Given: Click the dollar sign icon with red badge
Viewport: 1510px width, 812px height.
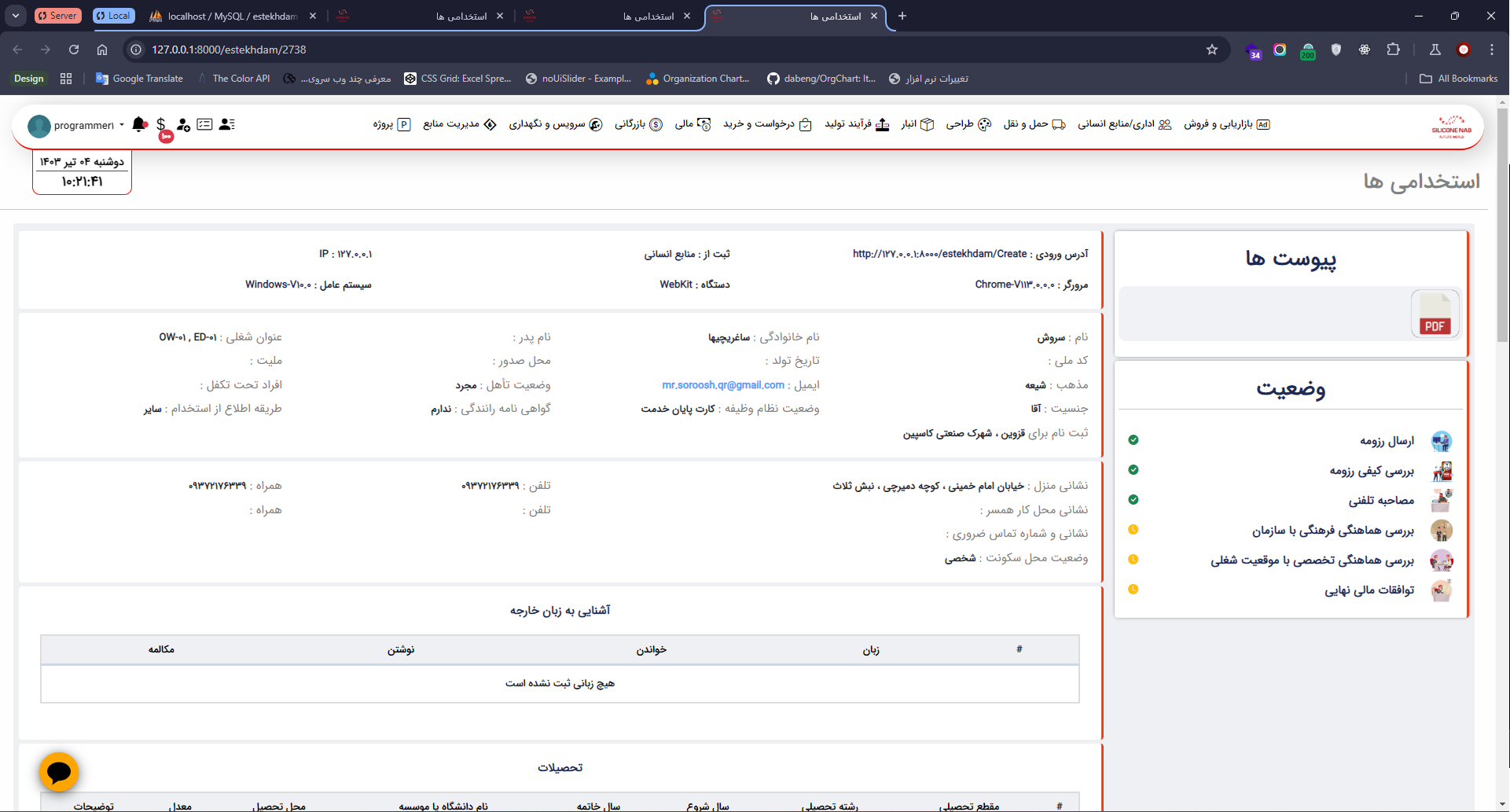Looking at the screenshot, I should [161, 124].
